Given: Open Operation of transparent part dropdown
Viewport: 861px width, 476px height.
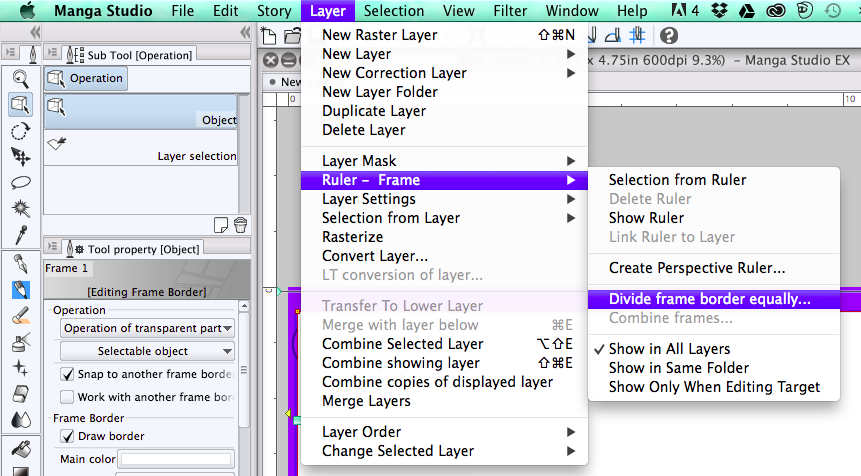Looking at the screenshot, I should tap(147, 328).
